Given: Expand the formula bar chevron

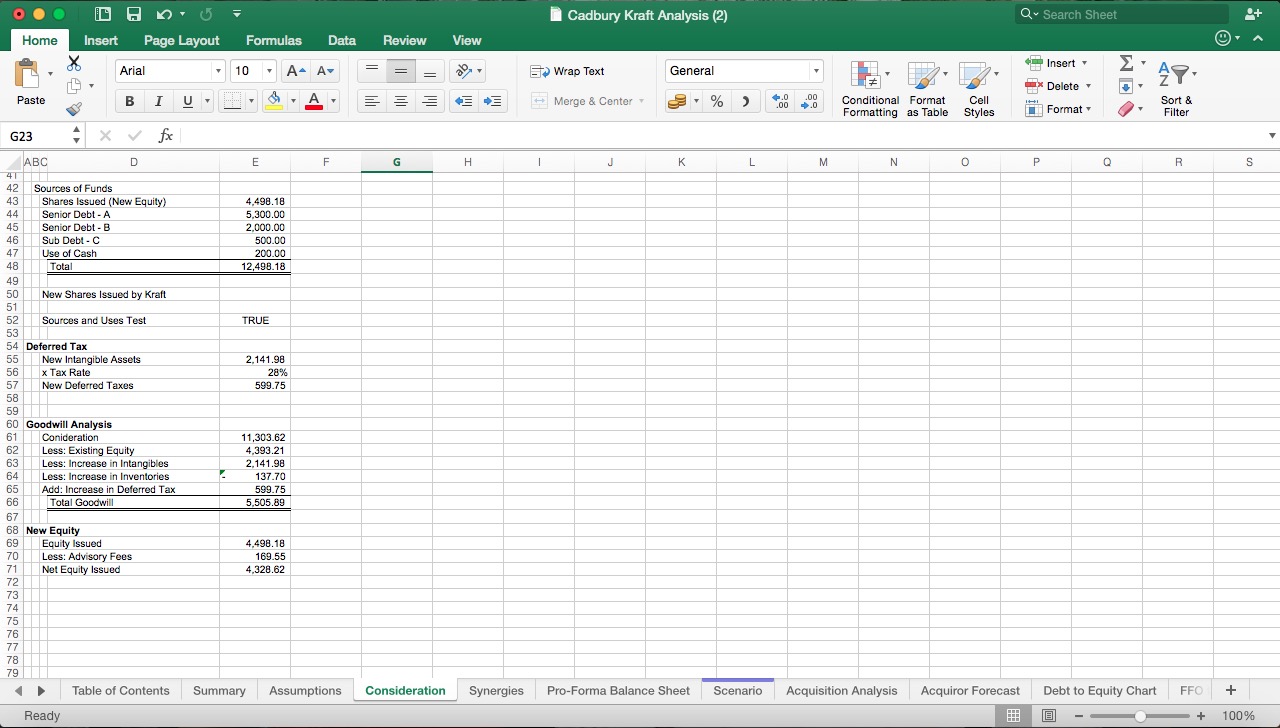Looking at the screenshot, I should pyautogui.click(x=1272, y=135).
